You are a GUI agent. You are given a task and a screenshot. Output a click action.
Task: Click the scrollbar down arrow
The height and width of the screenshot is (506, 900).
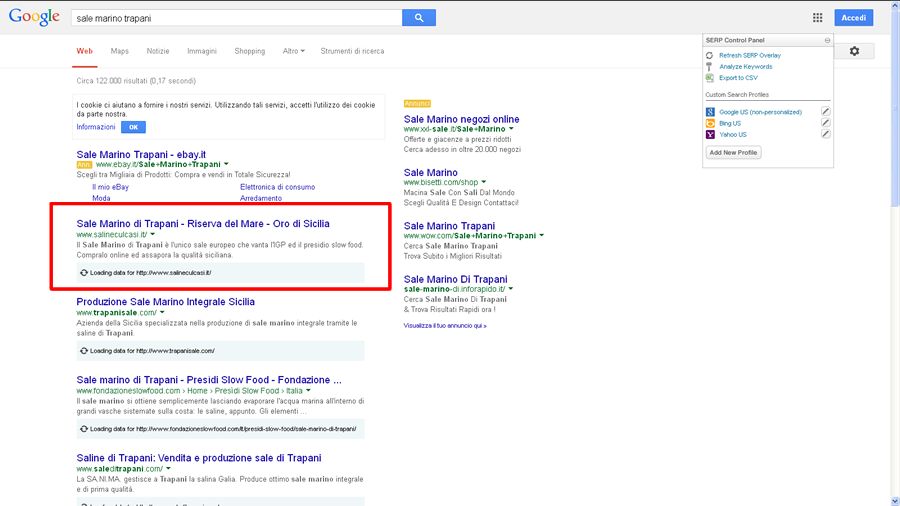[895, 501]
